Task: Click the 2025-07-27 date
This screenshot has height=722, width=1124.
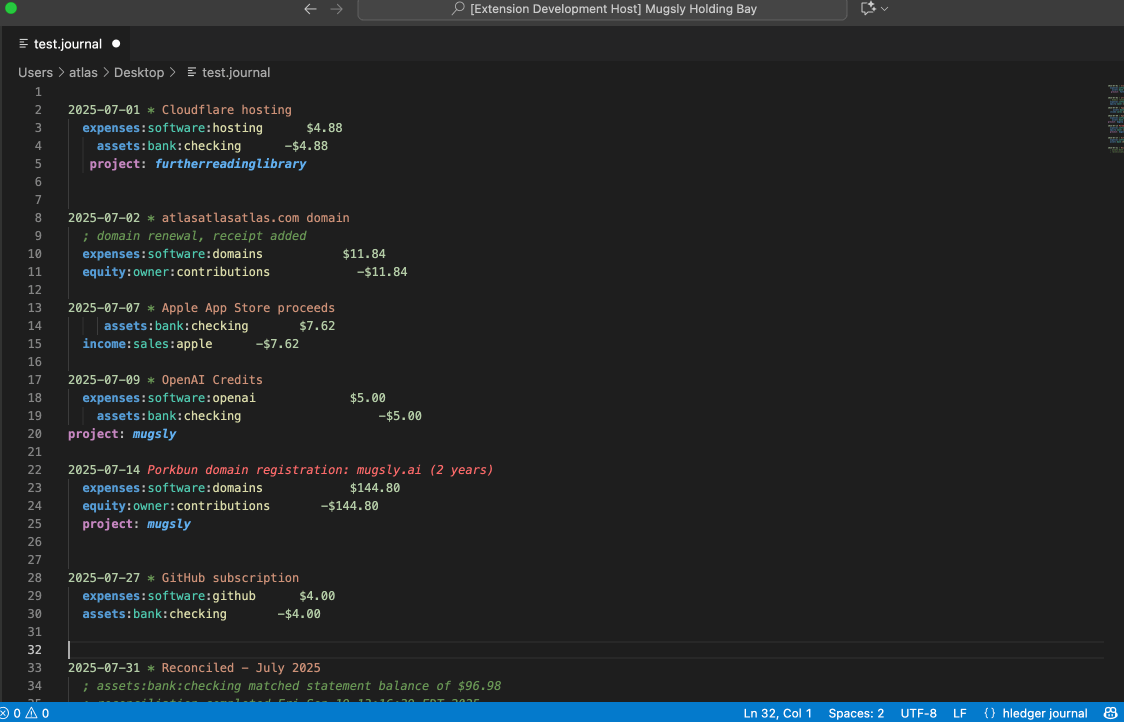Action: tap(104, 578)
